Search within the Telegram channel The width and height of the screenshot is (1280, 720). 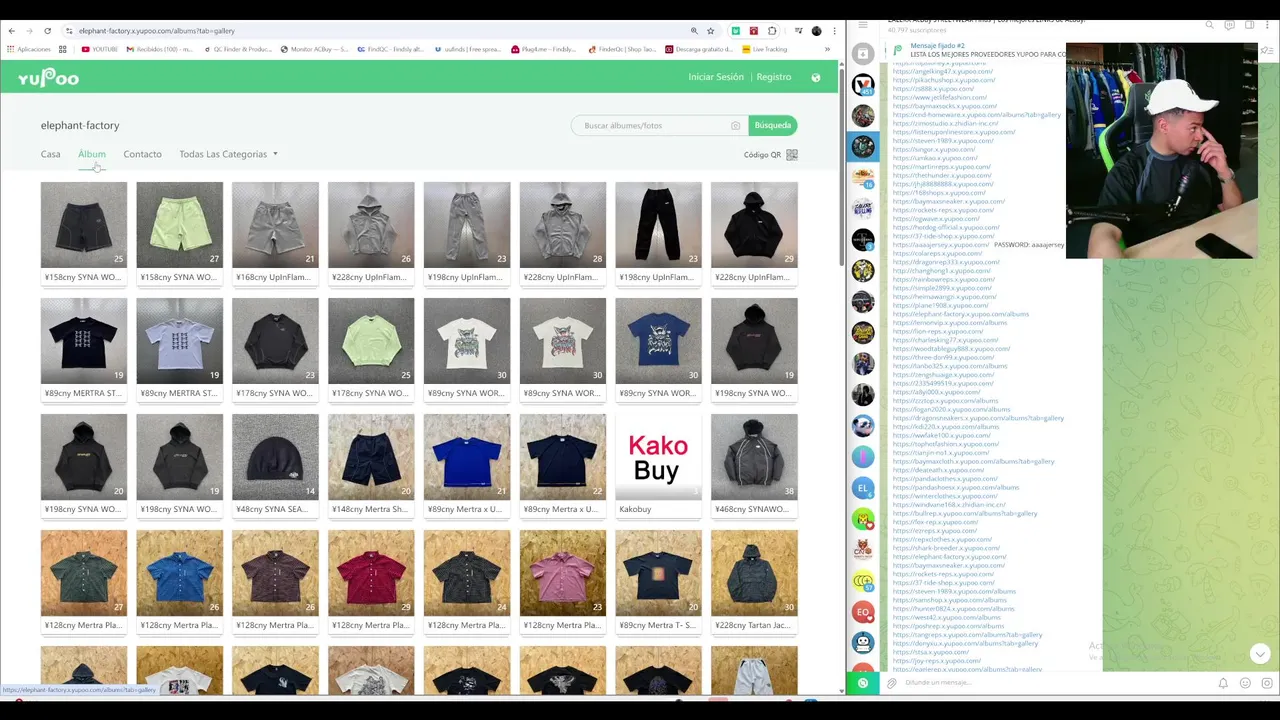pyautogui.click(x=1209, y=25)
